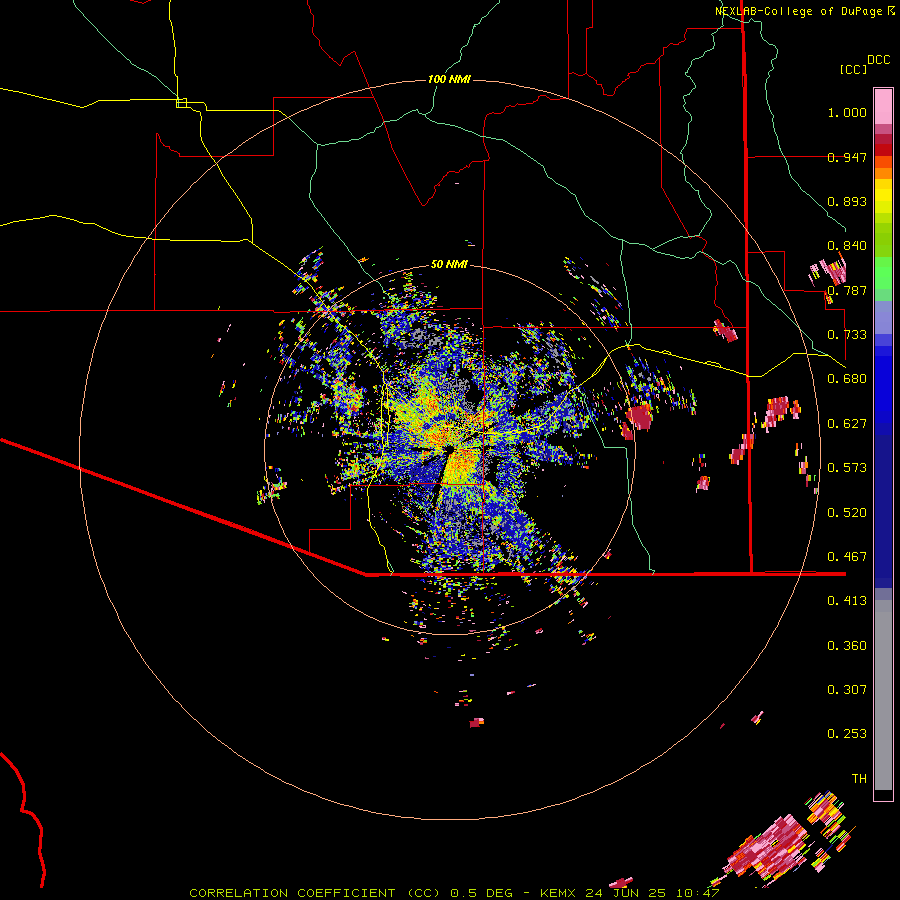Screen dimensions: 900x900
Task: Select the 0.360 scale value
Action: click(847, 646)
